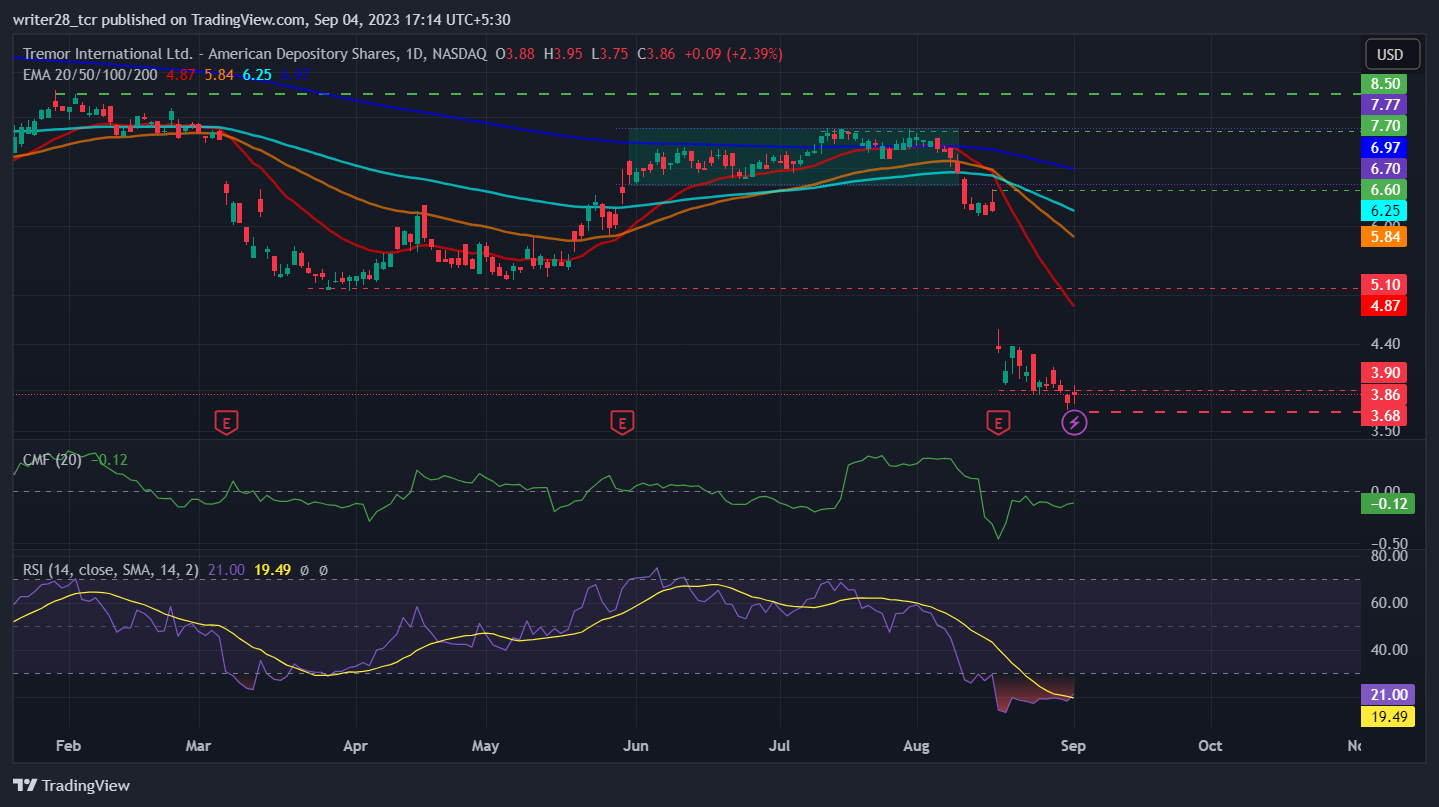This screenshot has width=1439, height=807.
Task: Click the 5.10 red price label
Action: (x=1385, y=284)
